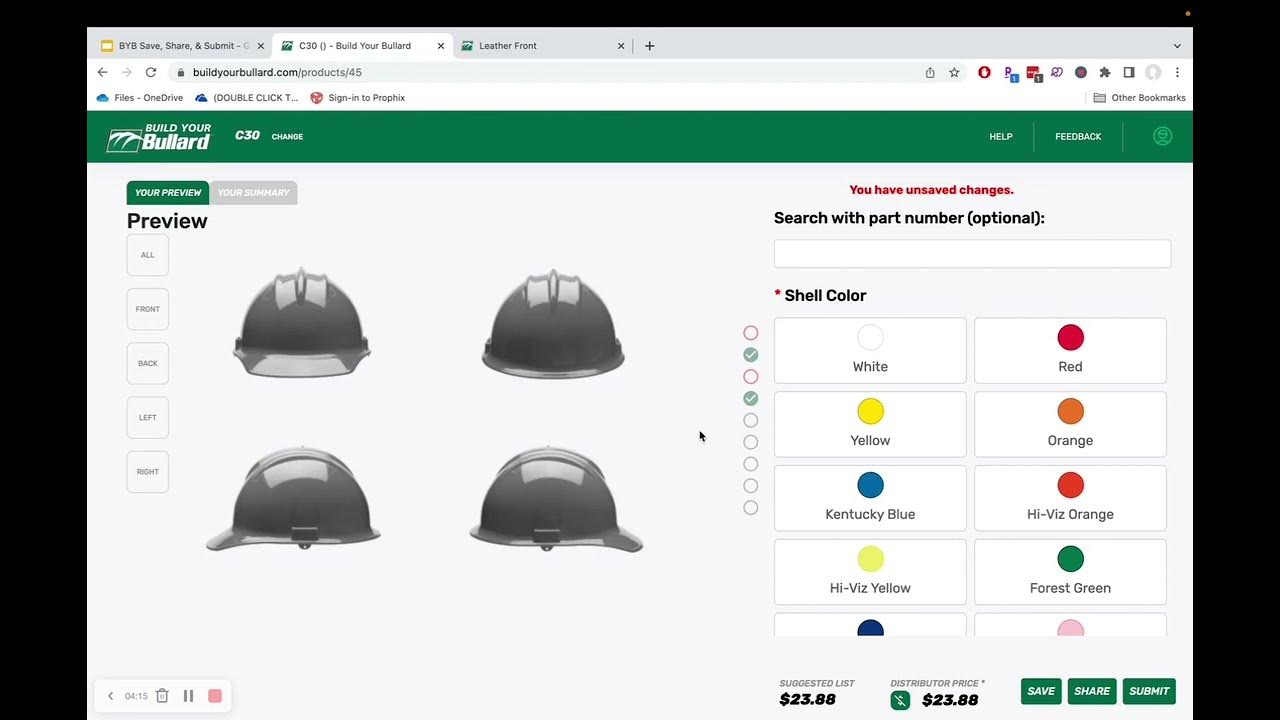Click the browser back arrow
The image size is (1280, 720).
102,72
